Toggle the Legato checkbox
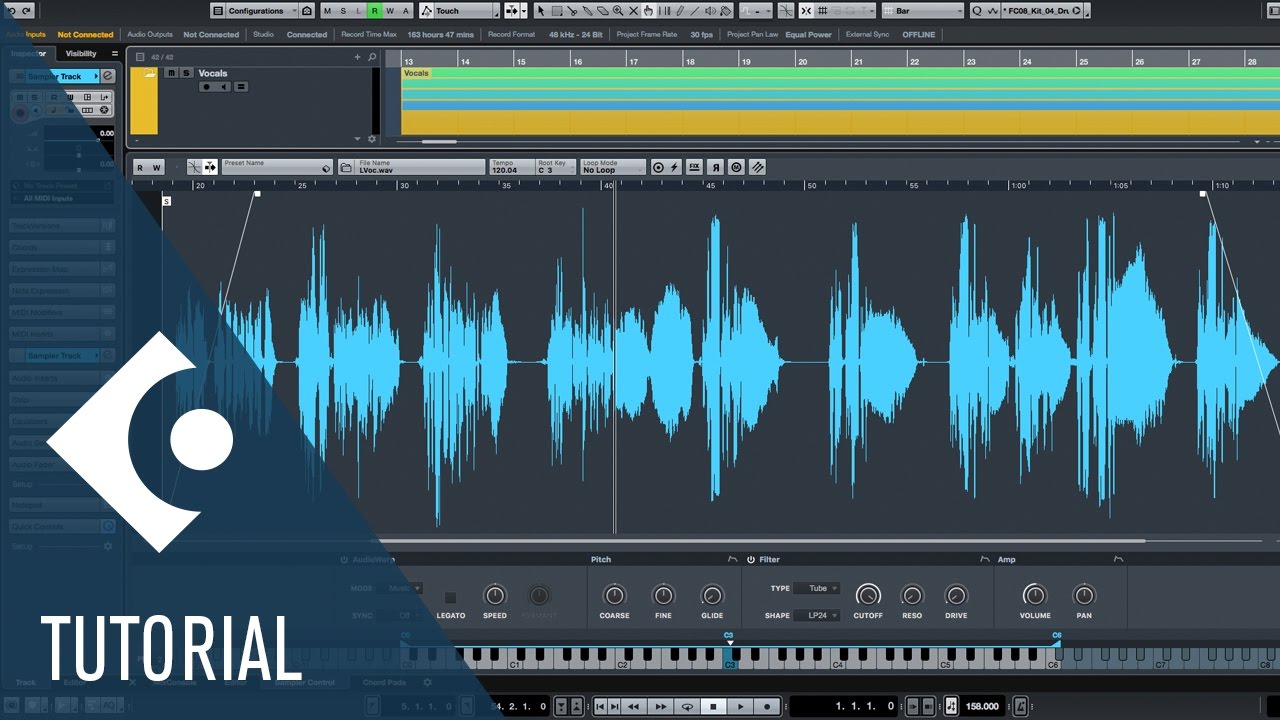Viewport: 1280px width, 720px height. (x=450, y=597)
